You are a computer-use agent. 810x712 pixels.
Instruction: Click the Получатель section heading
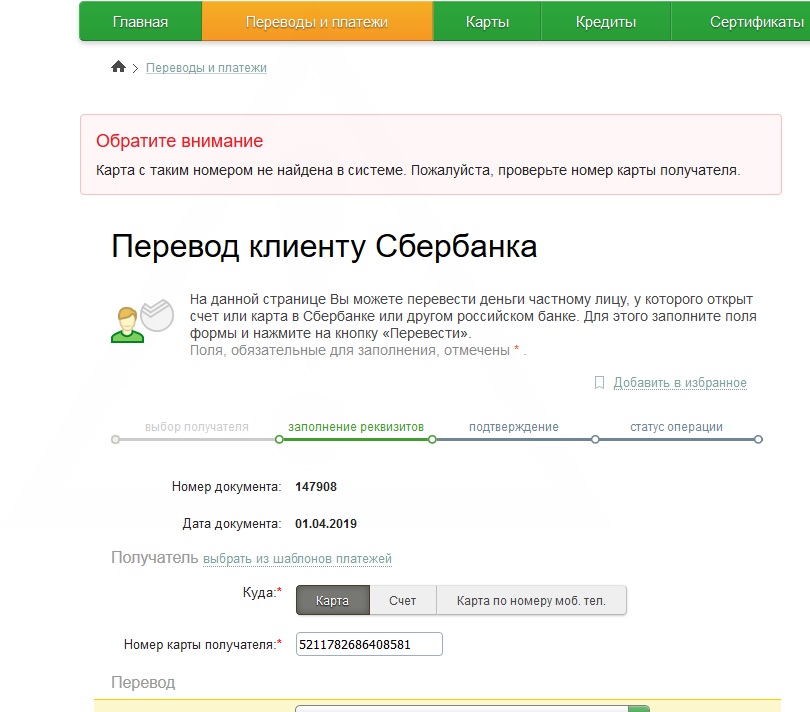(x=154, y=558)
